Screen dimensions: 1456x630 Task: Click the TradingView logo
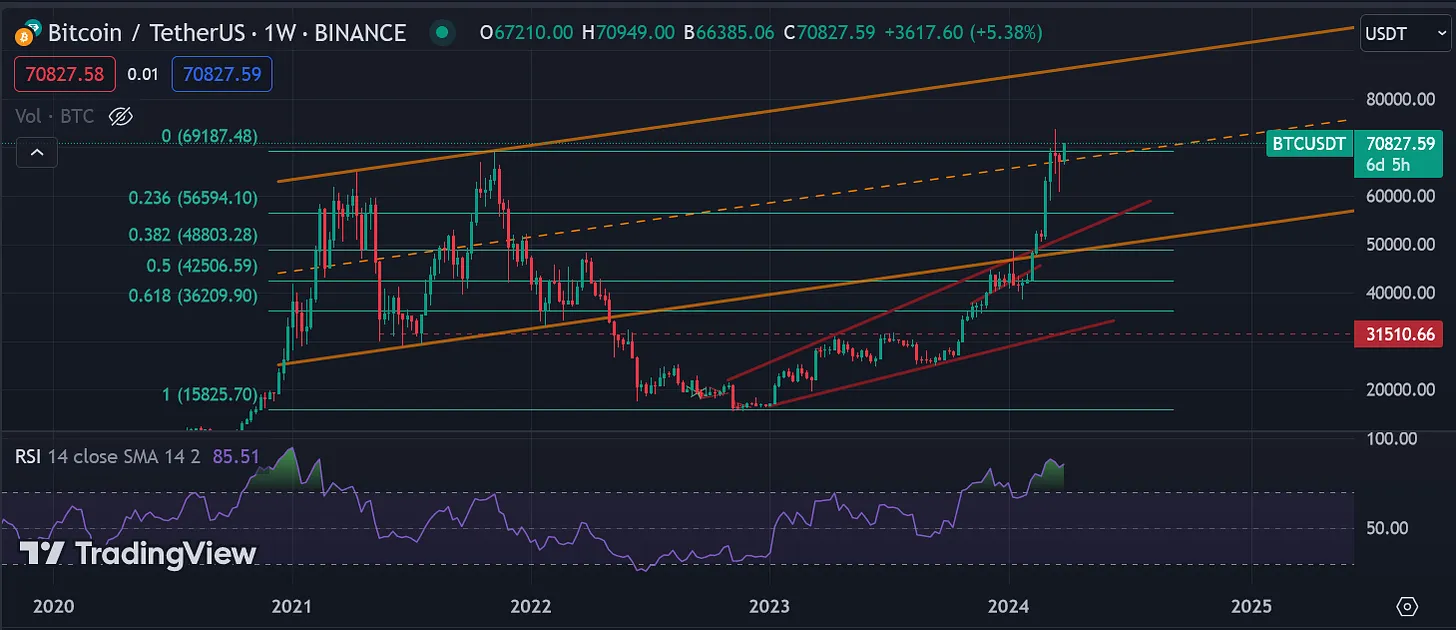[x=138, y=553]
